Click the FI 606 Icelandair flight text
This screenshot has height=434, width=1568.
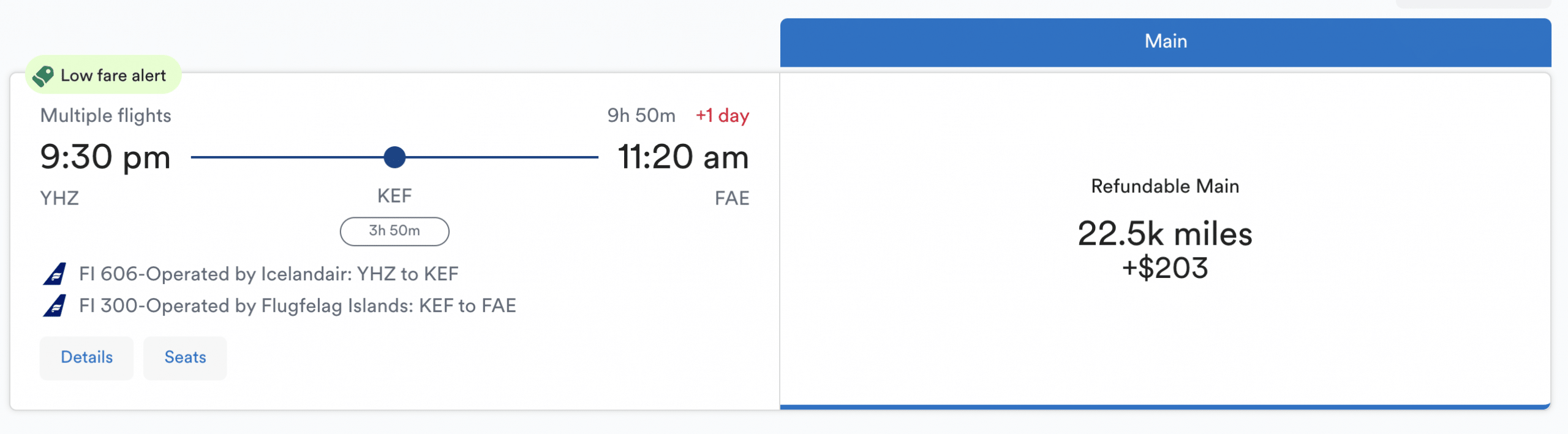[x=268, y=274]
